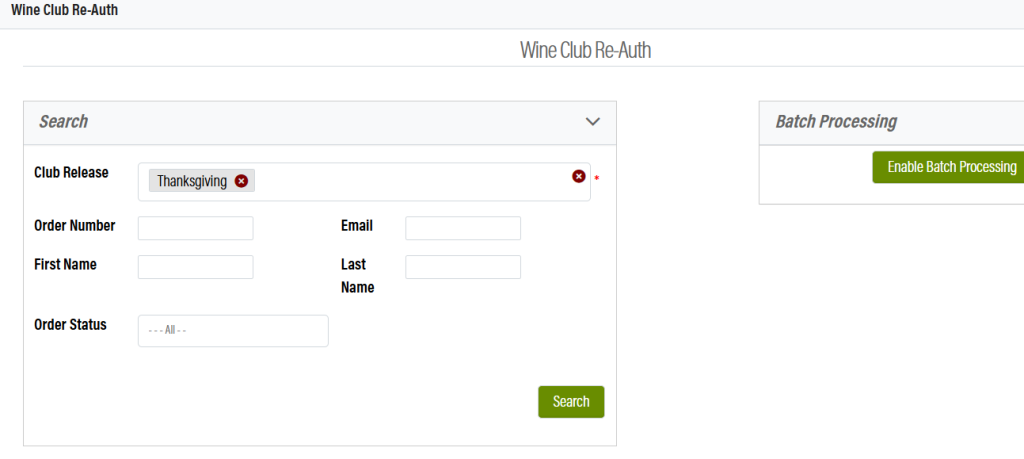Focus the Last Name text field
The width and height of the screenshot is (1024, 459).
463,267
